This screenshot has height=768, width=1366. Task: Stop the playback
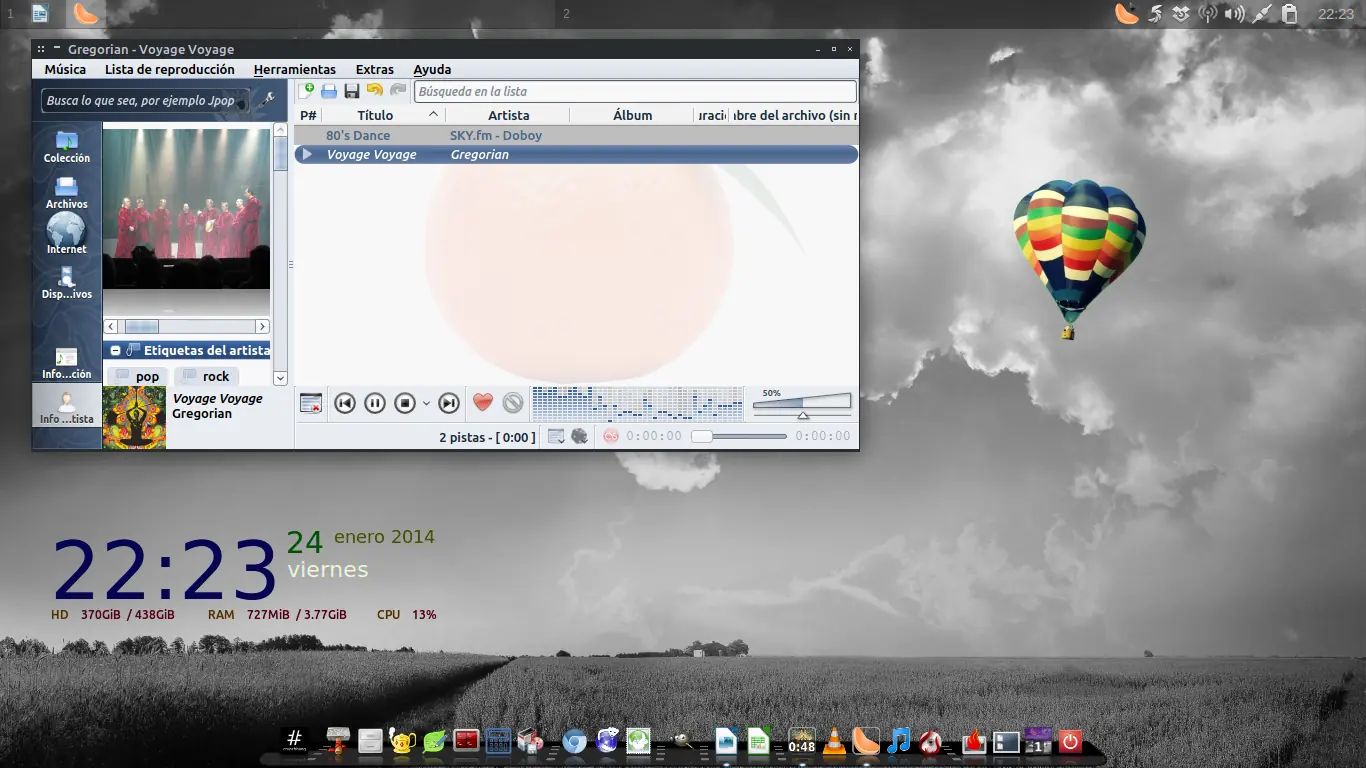(405, 403)
